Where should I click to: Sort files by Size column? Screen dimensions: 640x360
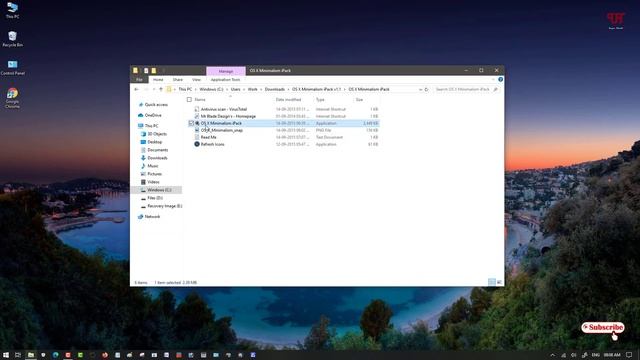[359, 100]
